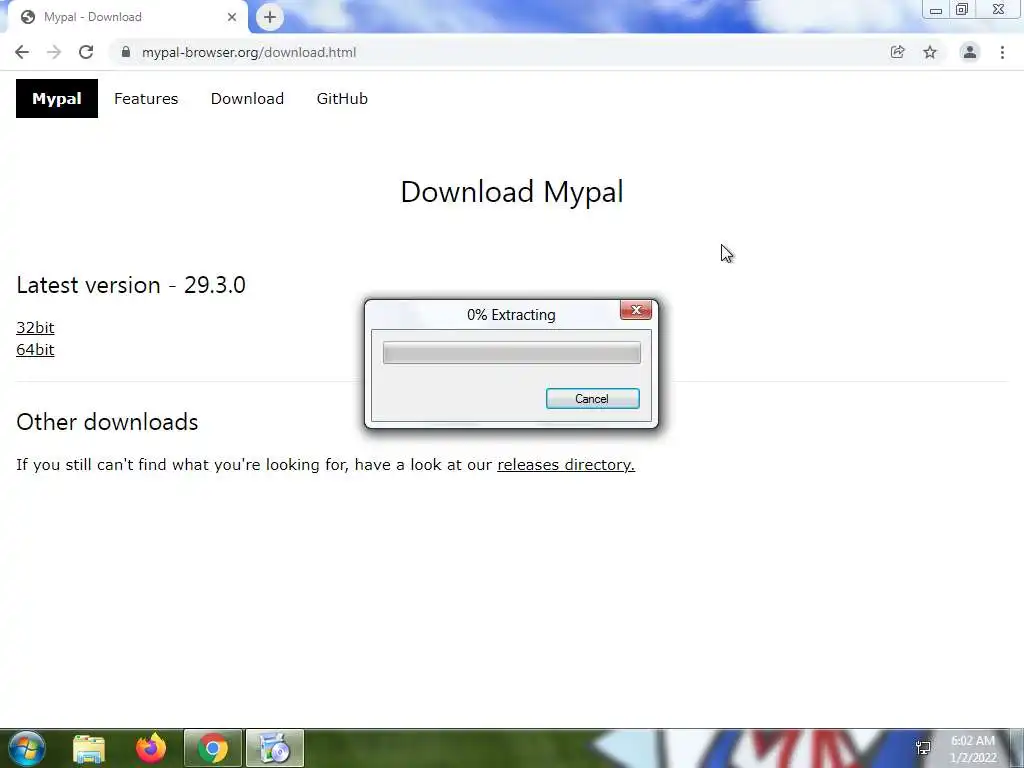The width and height of the screenshot is (1024, 768).
Task: Download the 64bit version
Action: pos(35,349)
